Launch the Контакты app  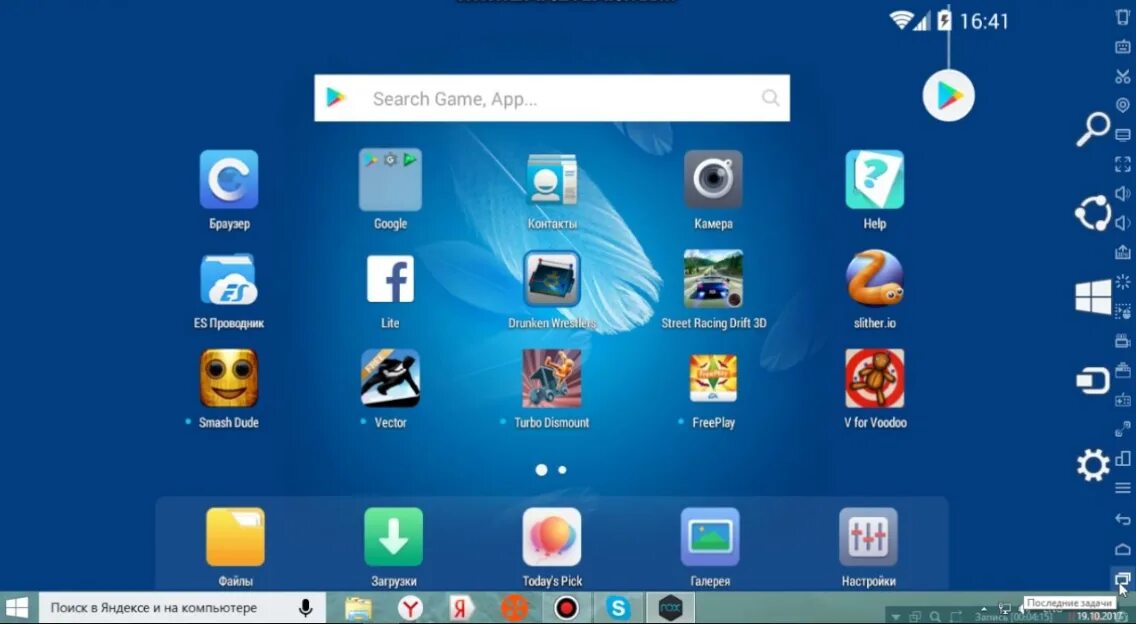(x=551, y=180)
